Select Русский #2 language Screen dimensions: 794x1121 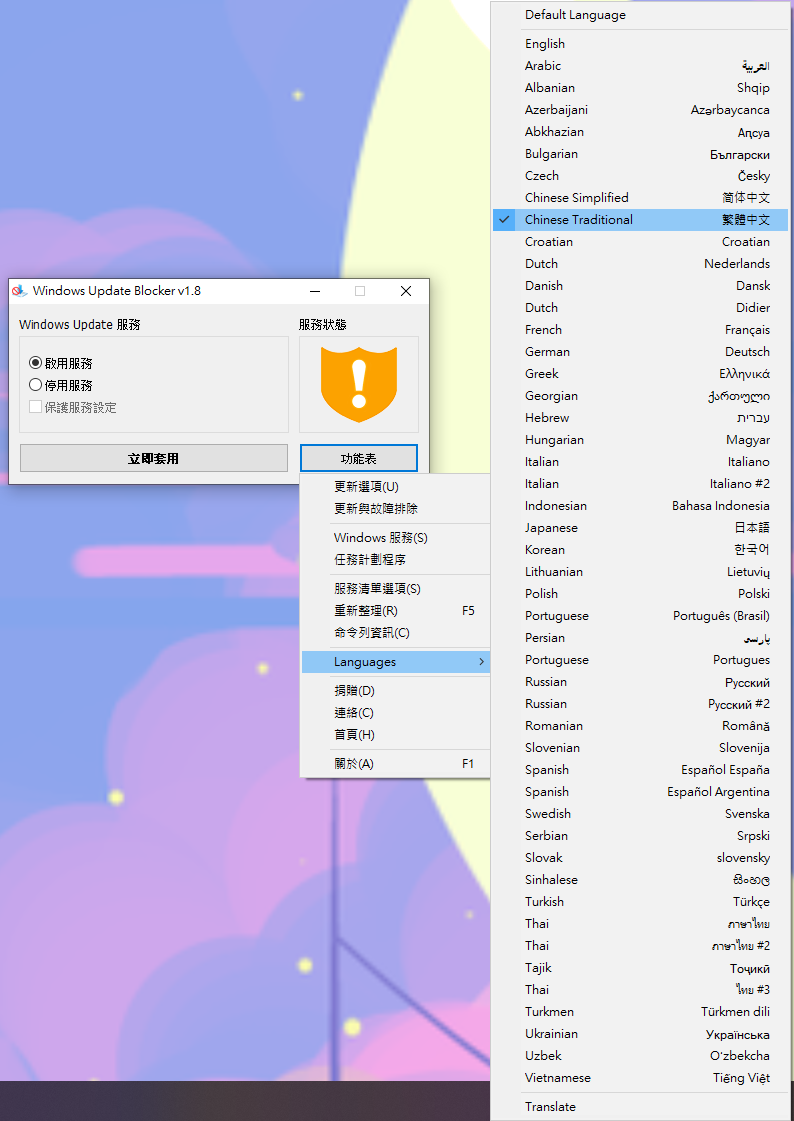(x=640, y=704)
